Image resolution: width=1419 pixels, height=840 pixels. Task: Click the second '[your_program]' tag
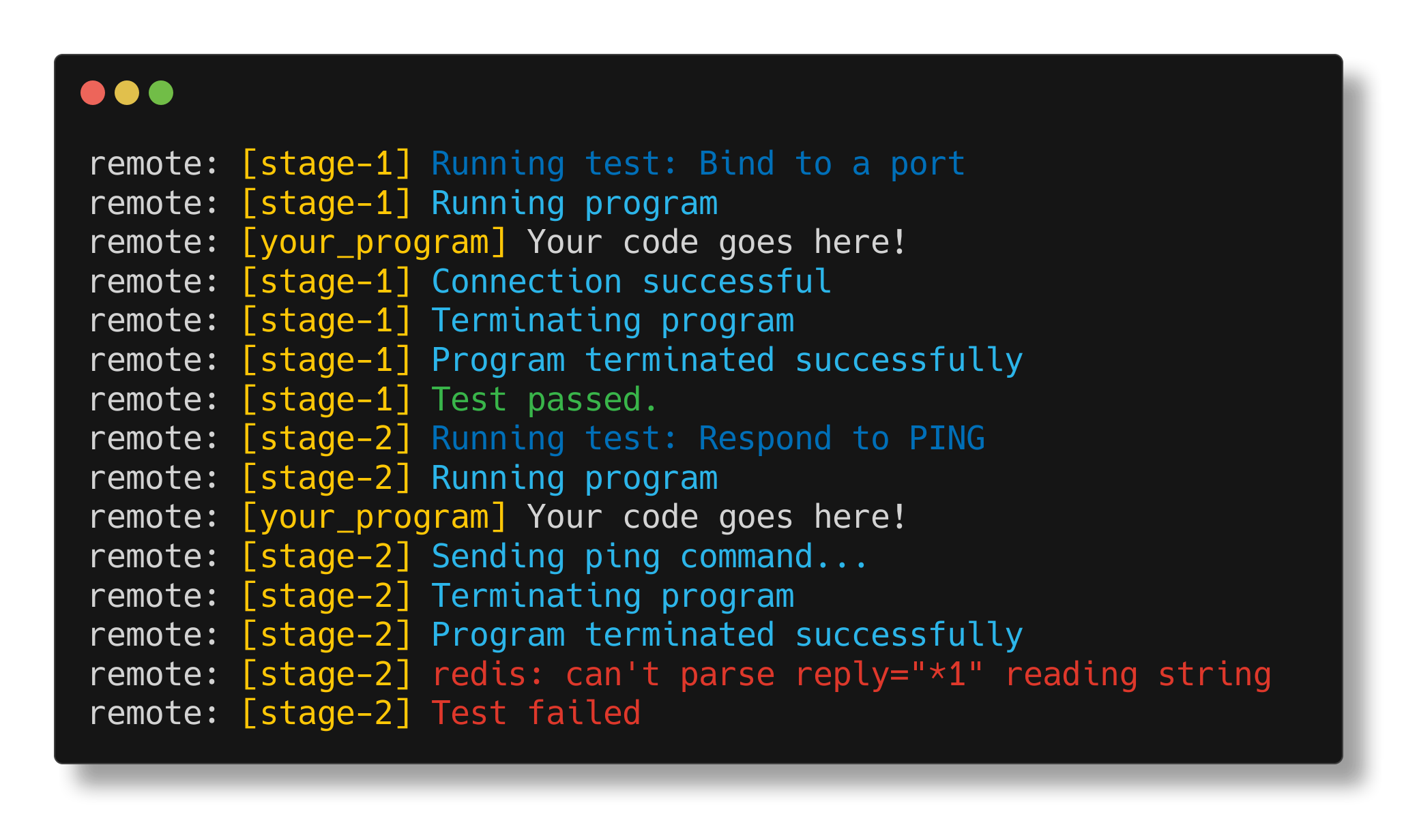point(375,518)
